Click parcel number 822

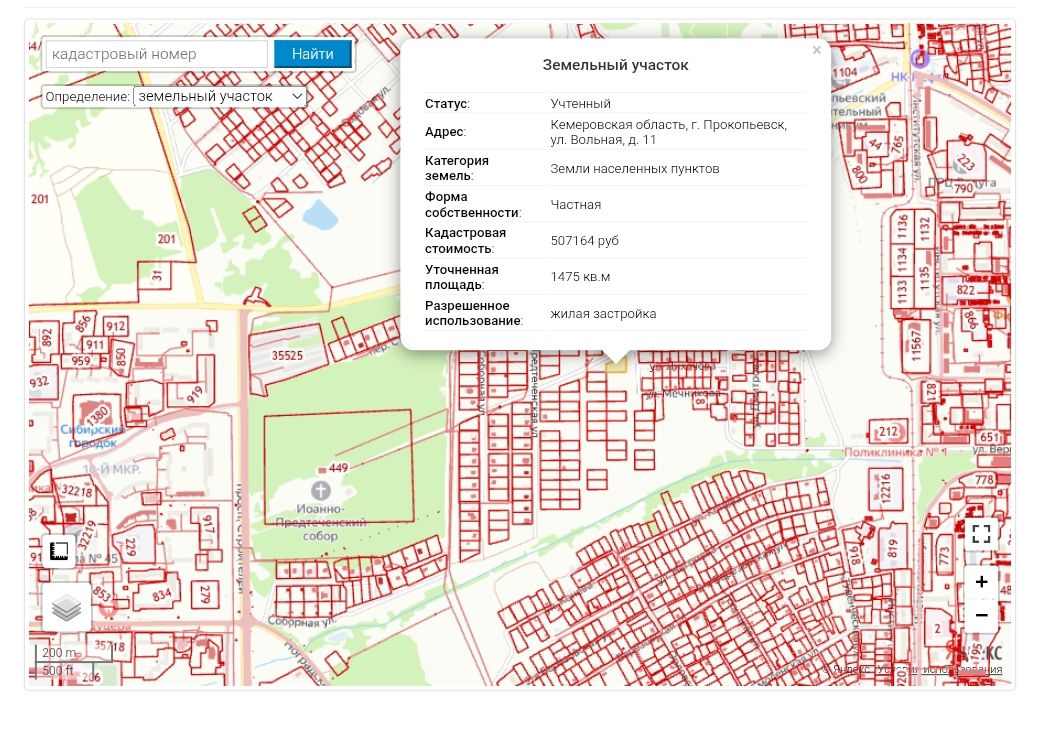coord(966,290)
